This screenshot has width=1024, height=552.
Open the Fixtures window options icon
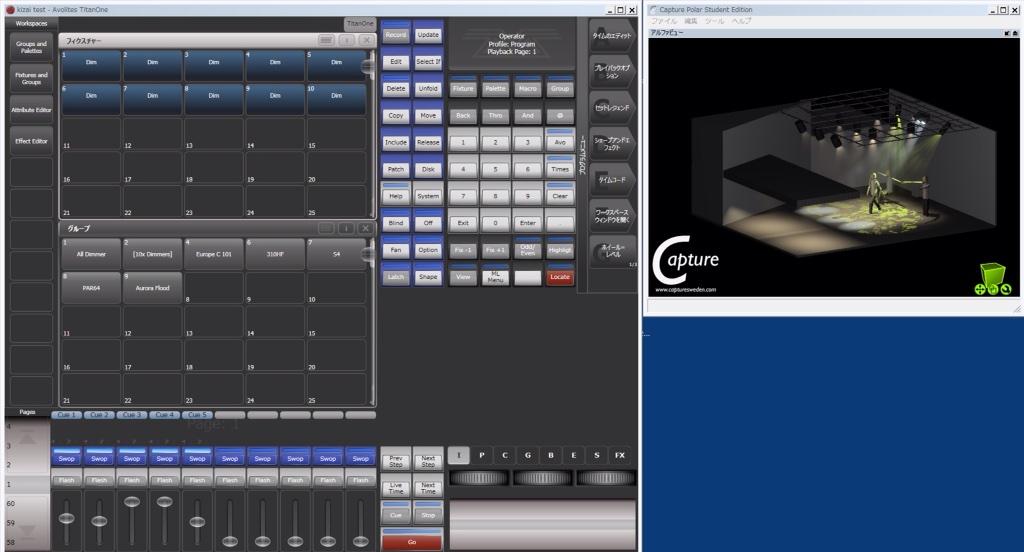click(x=326, y=41)
